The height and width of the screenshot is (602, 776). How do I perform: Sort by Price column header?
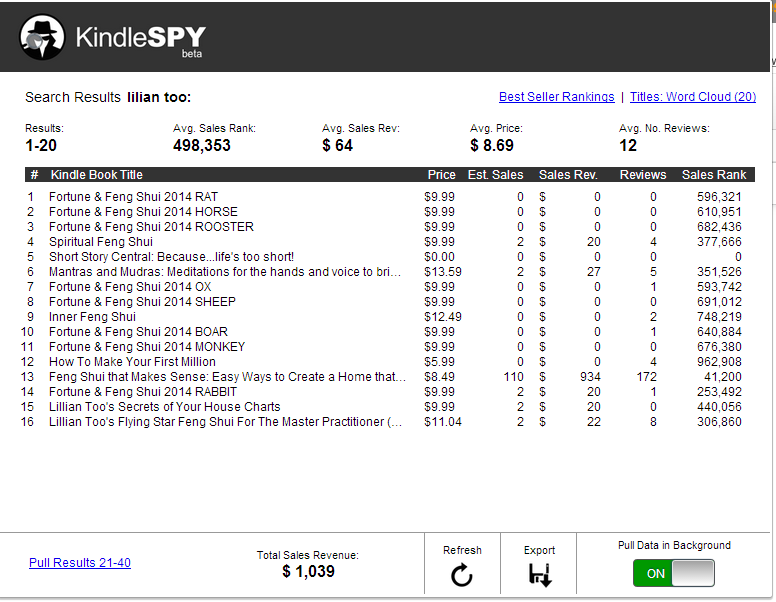(441, 175)
